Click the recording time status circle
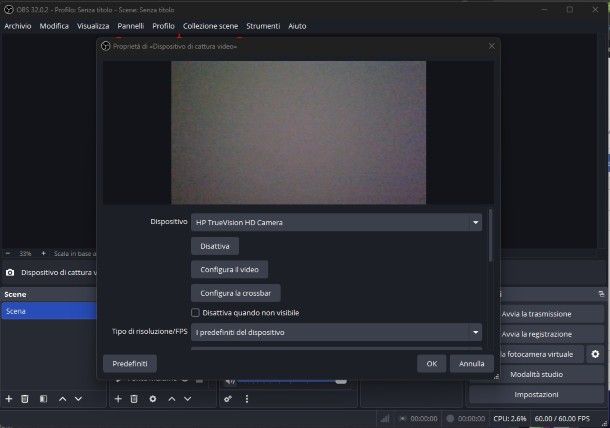Screen dimensions: 610x428 (x=450, y=419)
